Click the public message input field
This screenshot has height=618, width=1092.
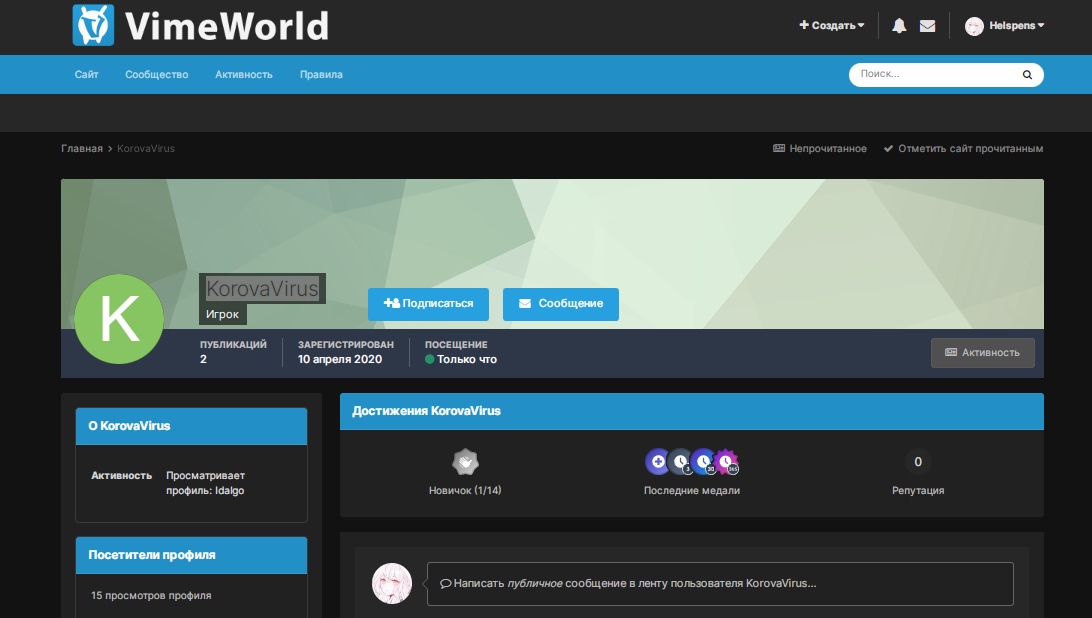720,583
